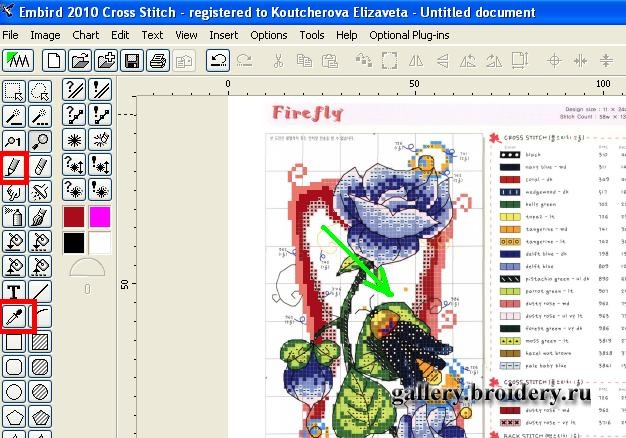Open the Tools menu
The height and width of the screenshot is (438, 626).
312,35
